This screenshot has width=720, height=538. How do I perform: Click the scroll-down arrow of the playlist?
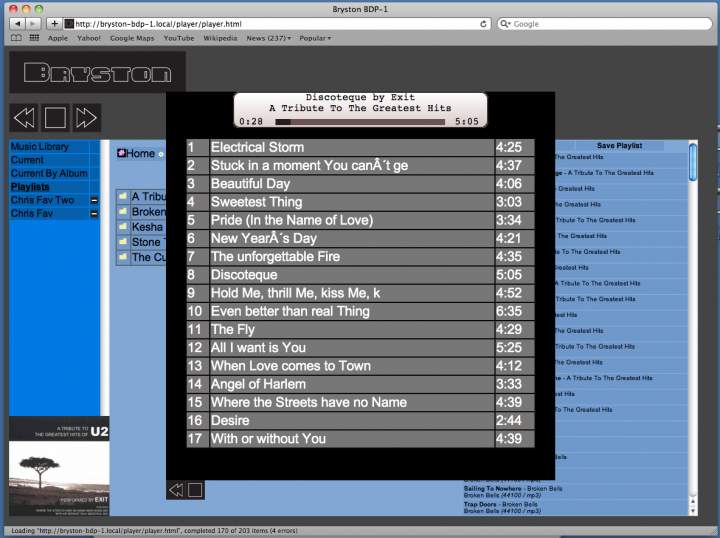[693, 510]
